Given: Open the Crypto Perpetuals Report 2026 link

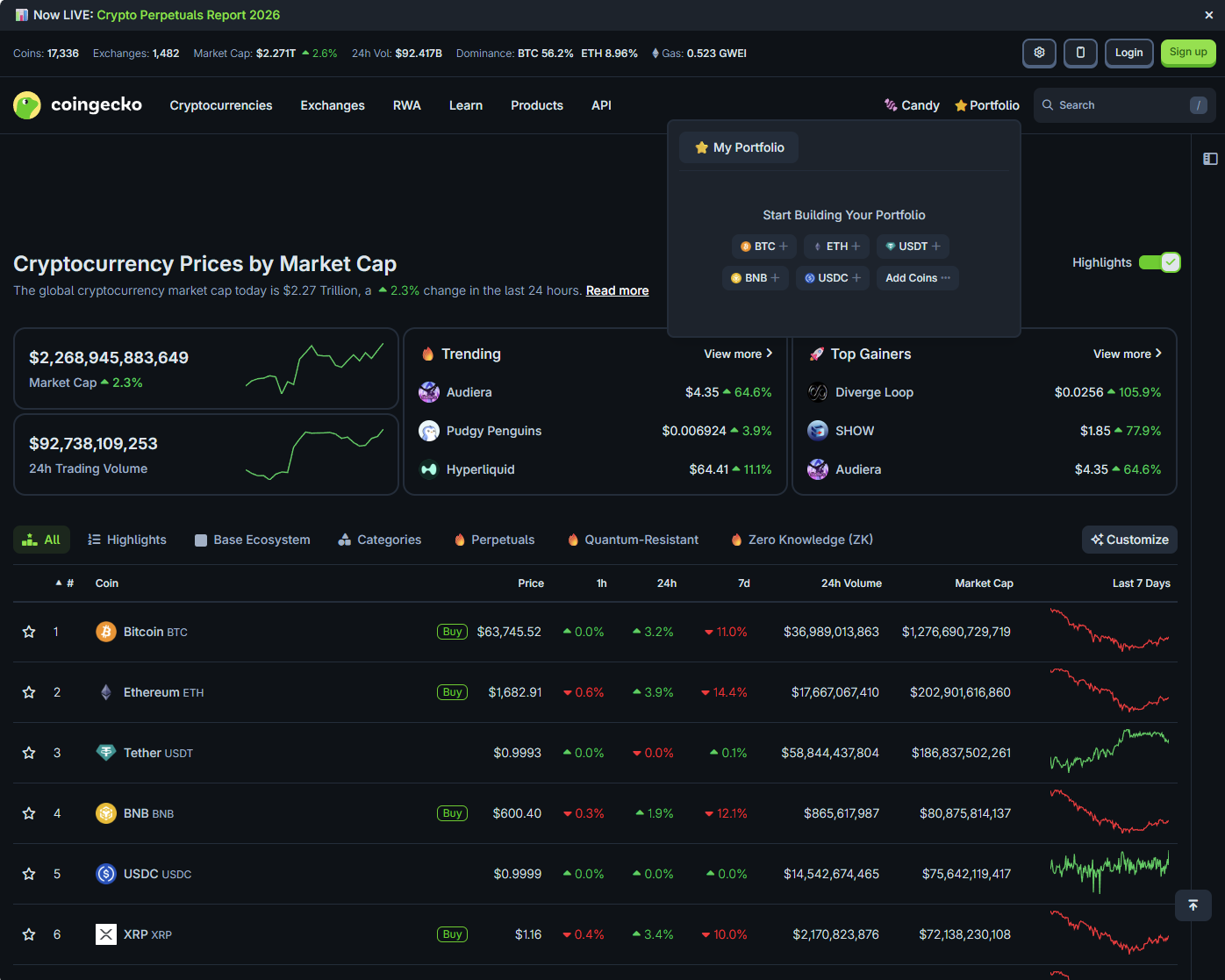Looking at the screenshot, I should pyautogui.click(x=189, y=15).
